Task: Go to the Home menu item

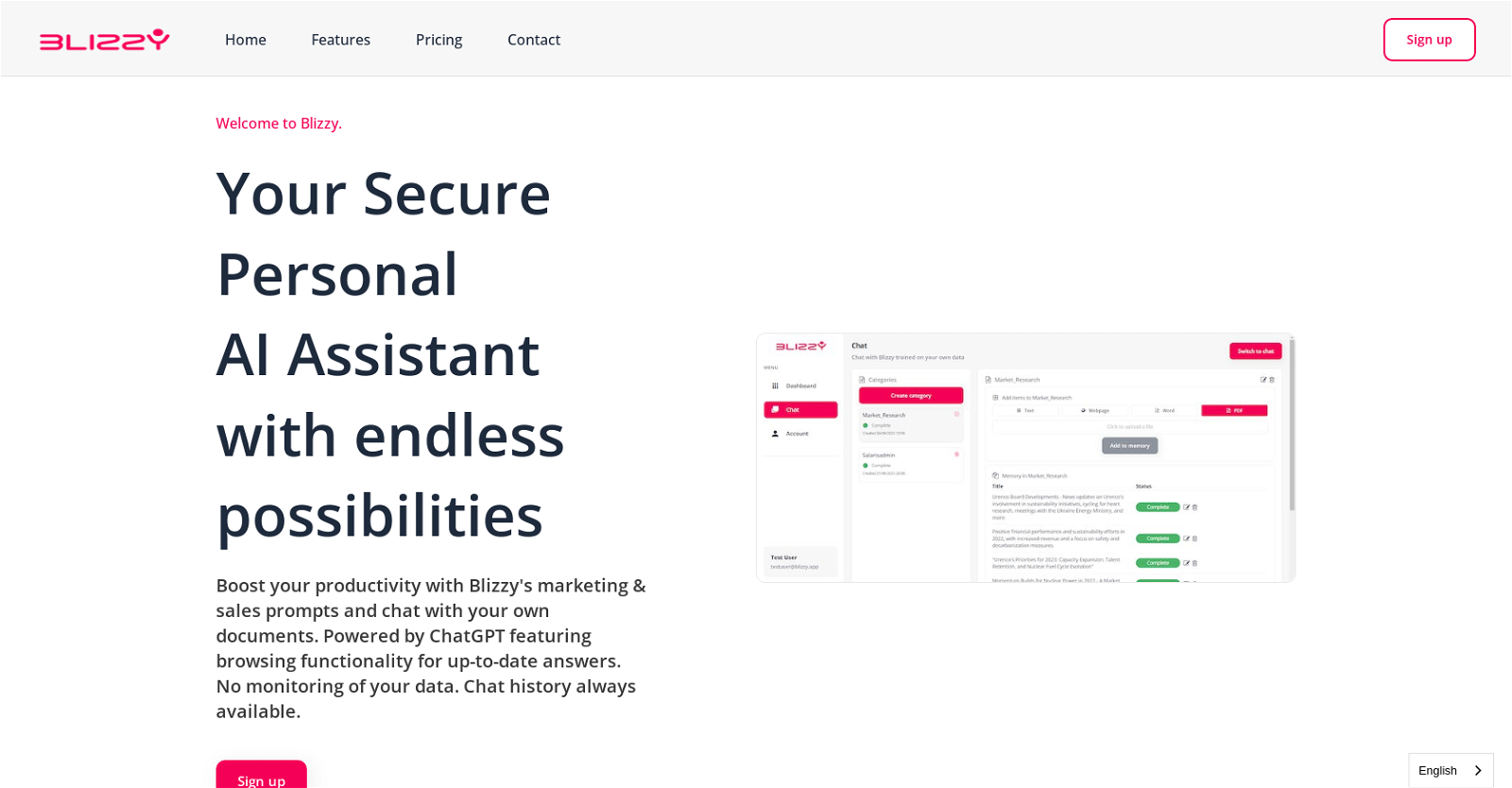Action: tap(246, 40)
